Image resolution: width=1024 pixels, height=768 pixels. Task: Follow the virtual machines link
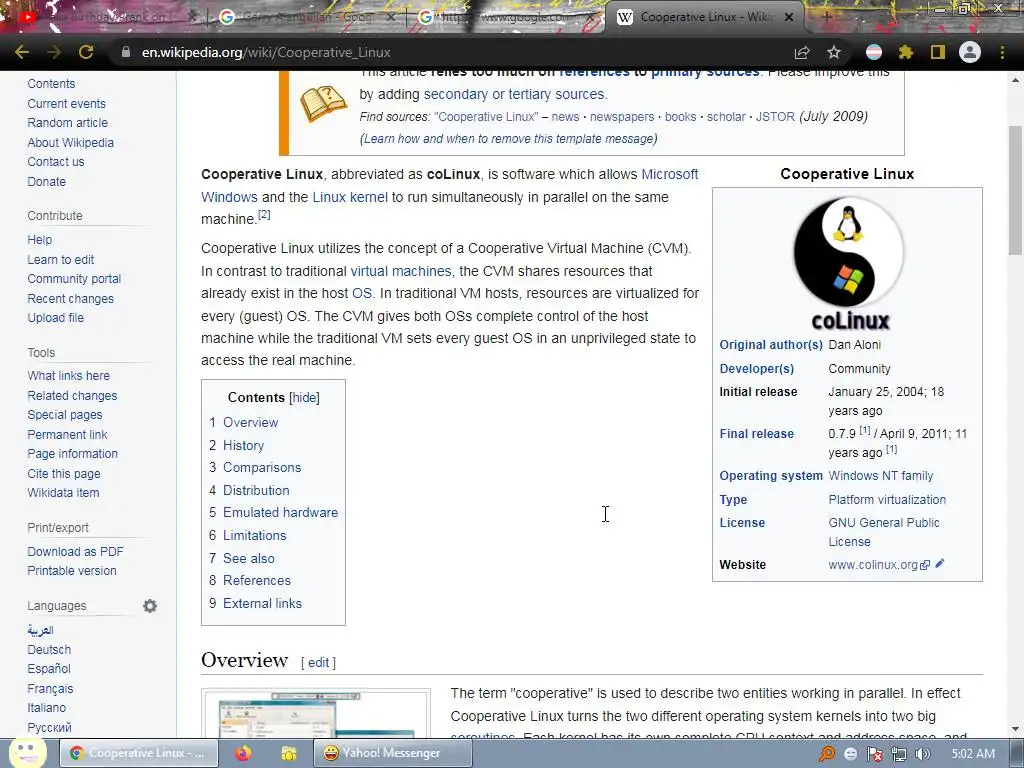(x=400, y=271)
